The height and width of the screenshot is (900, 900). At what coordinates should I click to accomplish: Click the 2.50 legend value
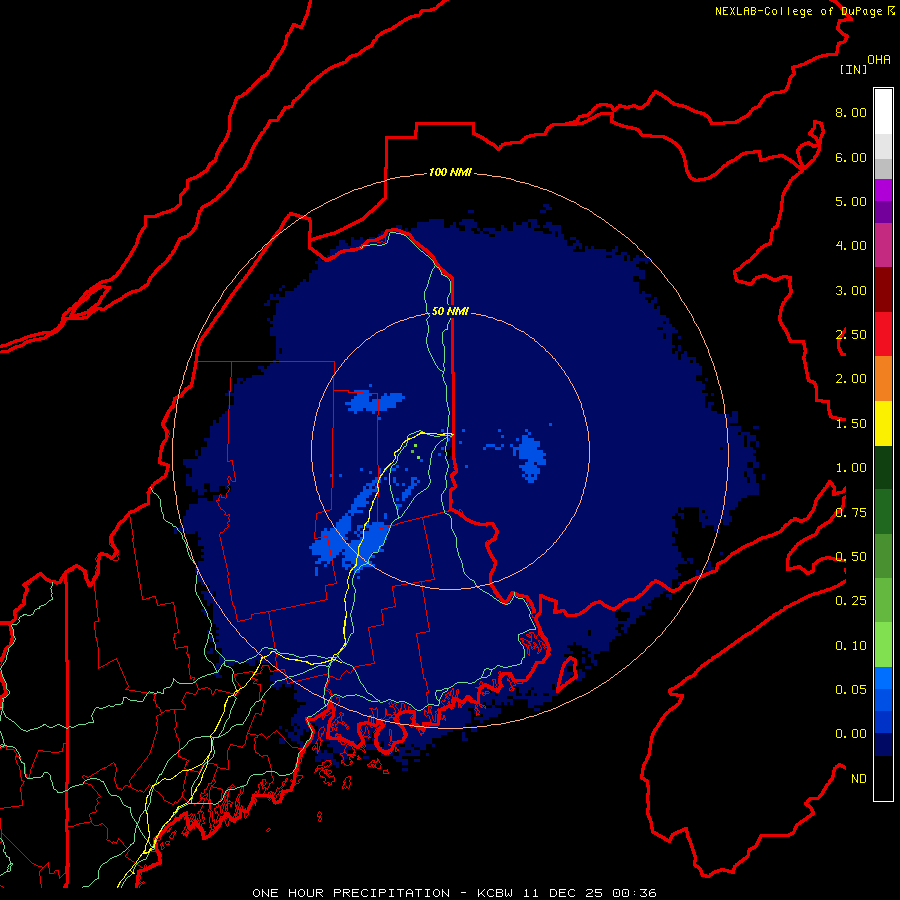[x=851, y=335]
